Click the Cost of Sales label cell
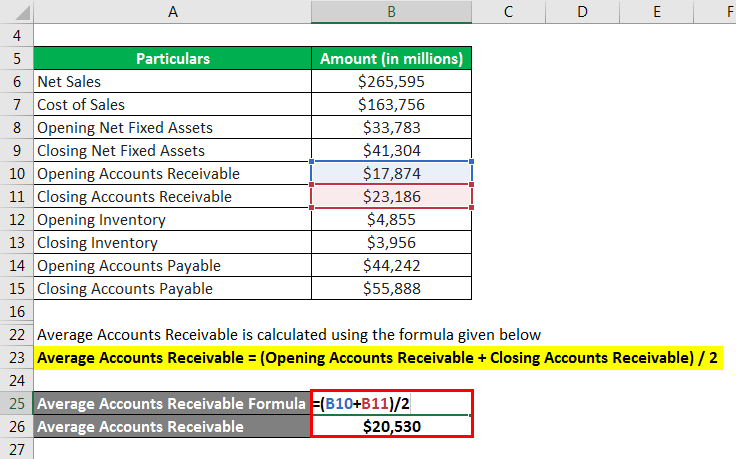Image resolution: width=736 pixels, height=459 pixels. click(x=172, y=104)
